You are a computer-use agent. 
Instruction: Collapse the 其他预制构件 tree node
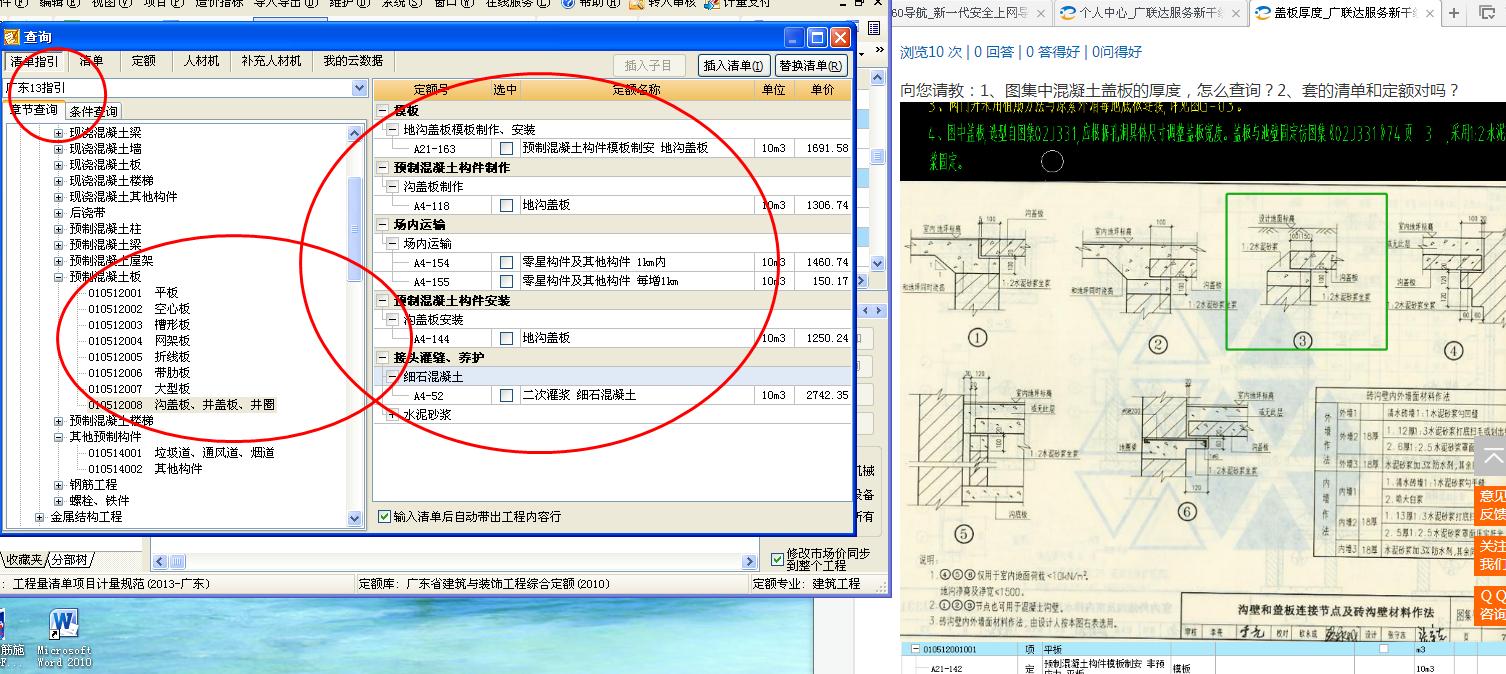click(59, 437)
